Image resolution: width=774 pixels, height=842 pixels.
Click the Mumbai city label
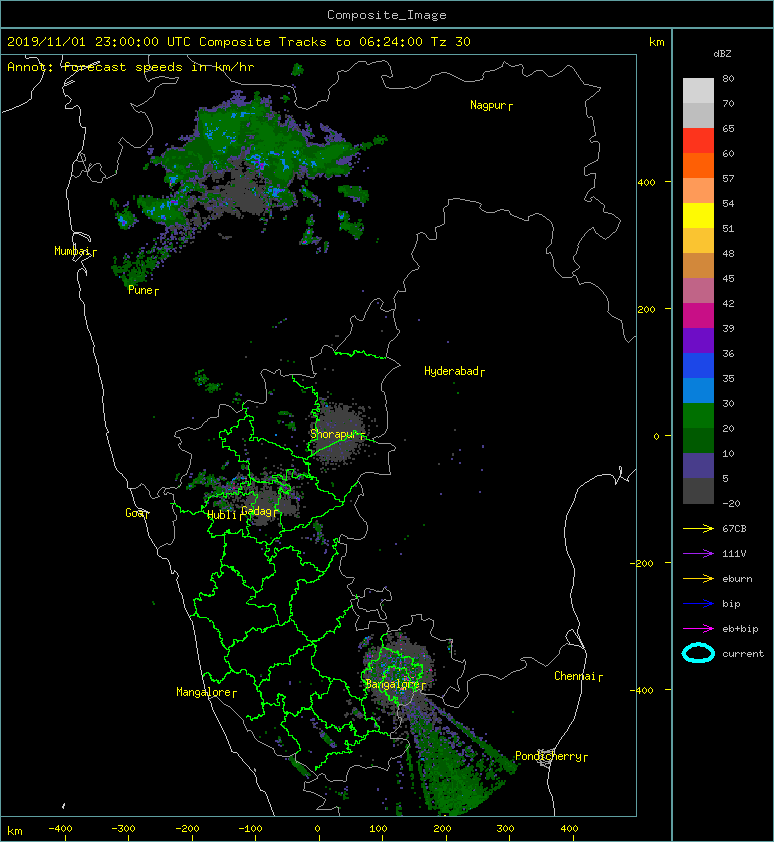72,251
